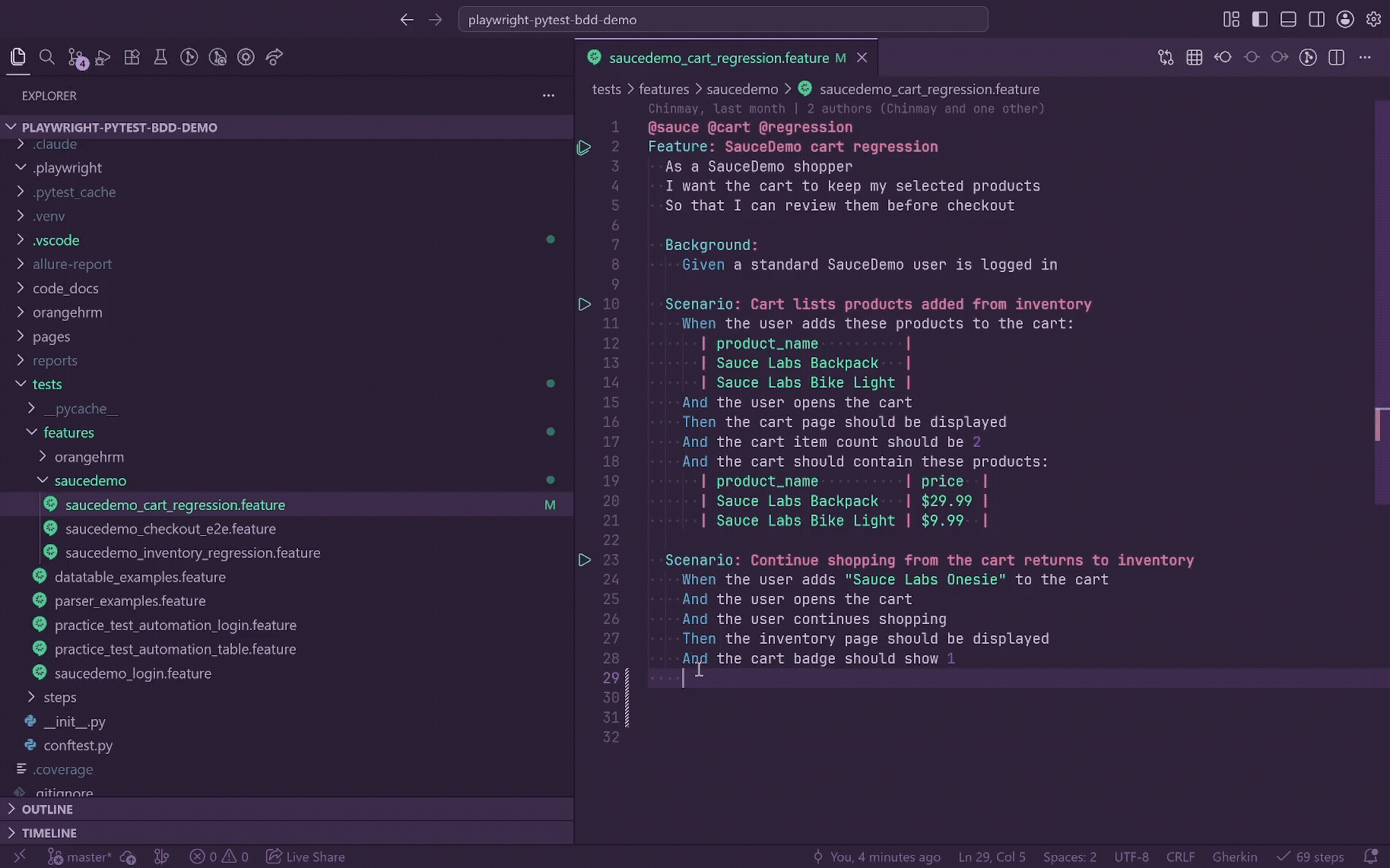Image resolution: width=1390 pixels, height=868 pixels.
Task: Open the Manage gear icon in the title bar
Action: [1373, 19]
